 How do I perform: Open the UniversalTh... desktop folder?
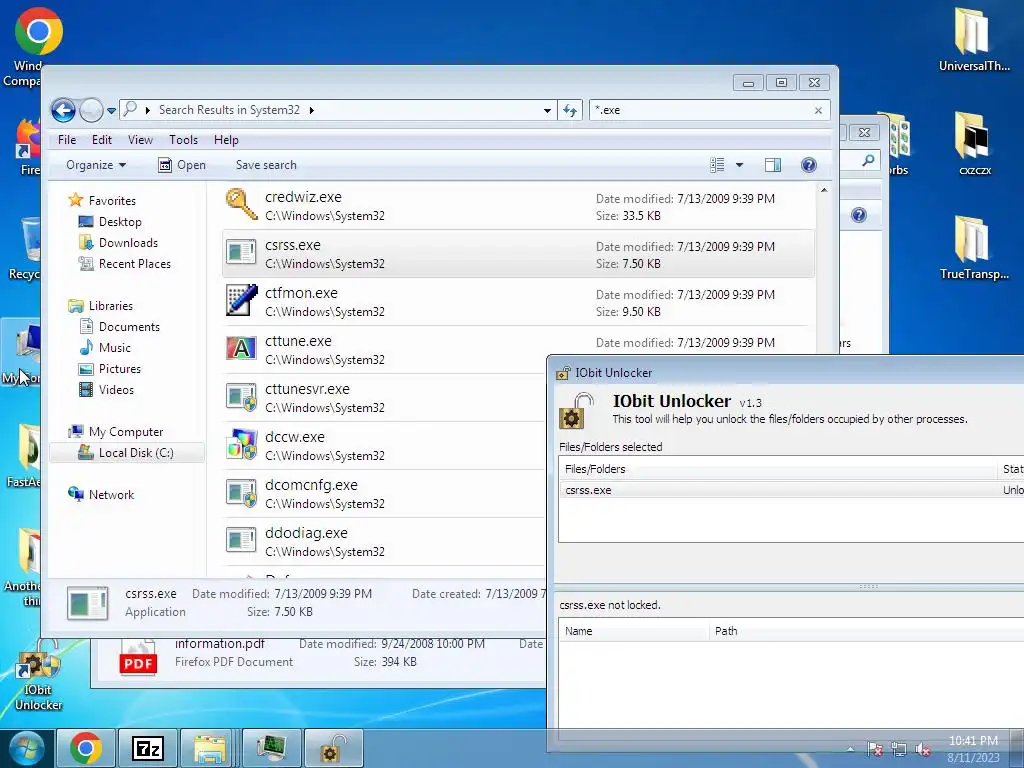[974, 39]
